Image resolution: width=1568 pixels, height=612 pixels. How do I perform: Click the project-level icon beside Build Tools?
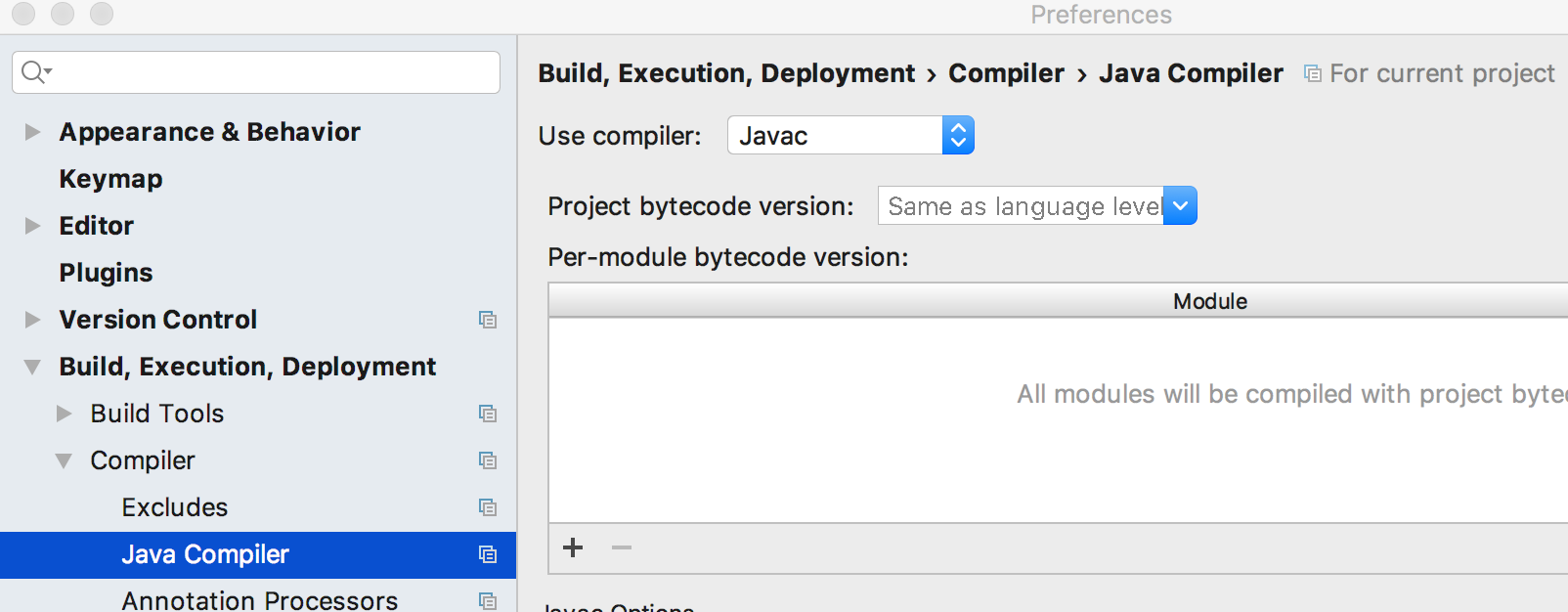click(x=488, y=414)
